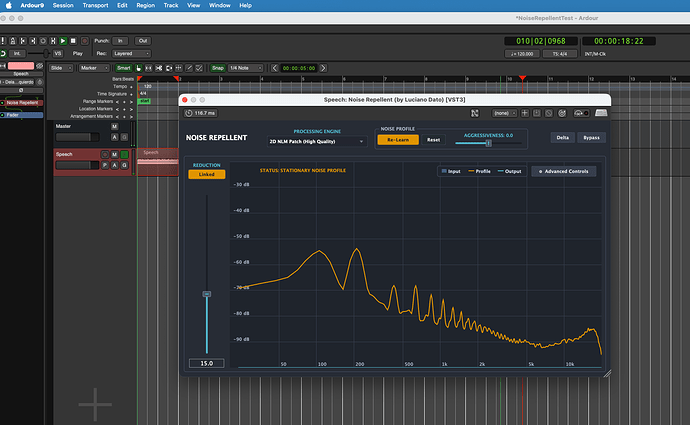Open the Region menu
The width and height of the screenshot is (690, 425).
point(145,5)
